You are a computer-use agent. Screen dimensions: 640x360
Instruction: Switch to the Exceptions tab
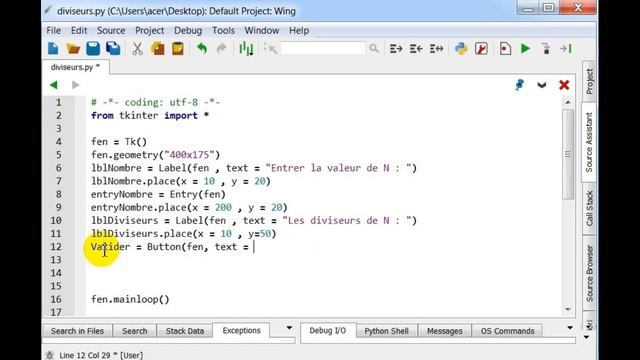pyautogui.click(x=241, y=330)
